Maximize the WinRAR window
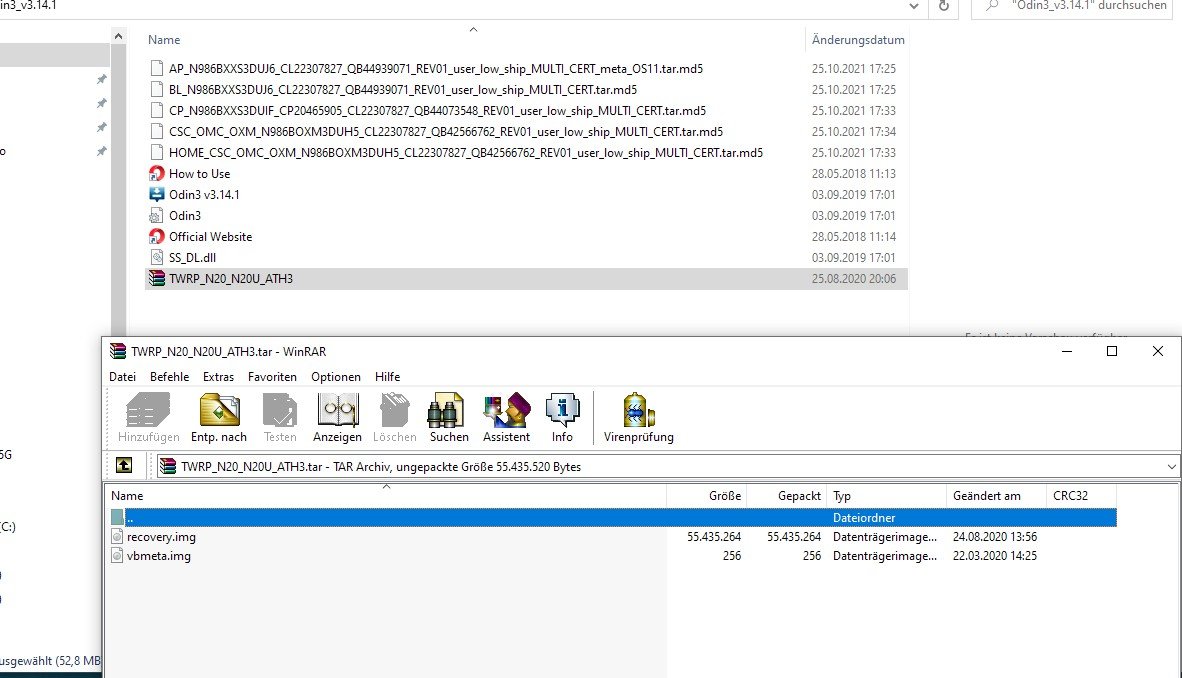 point(1112,351)
